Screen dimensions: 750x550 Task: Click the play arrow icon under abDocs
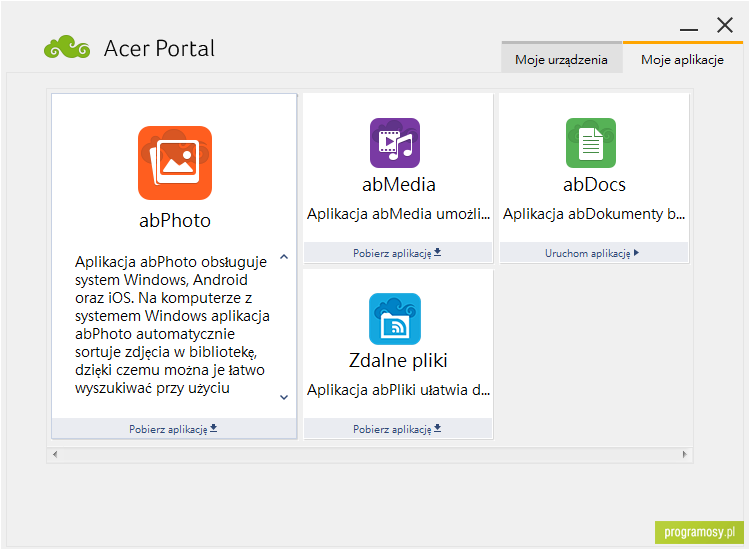[636, 253]
